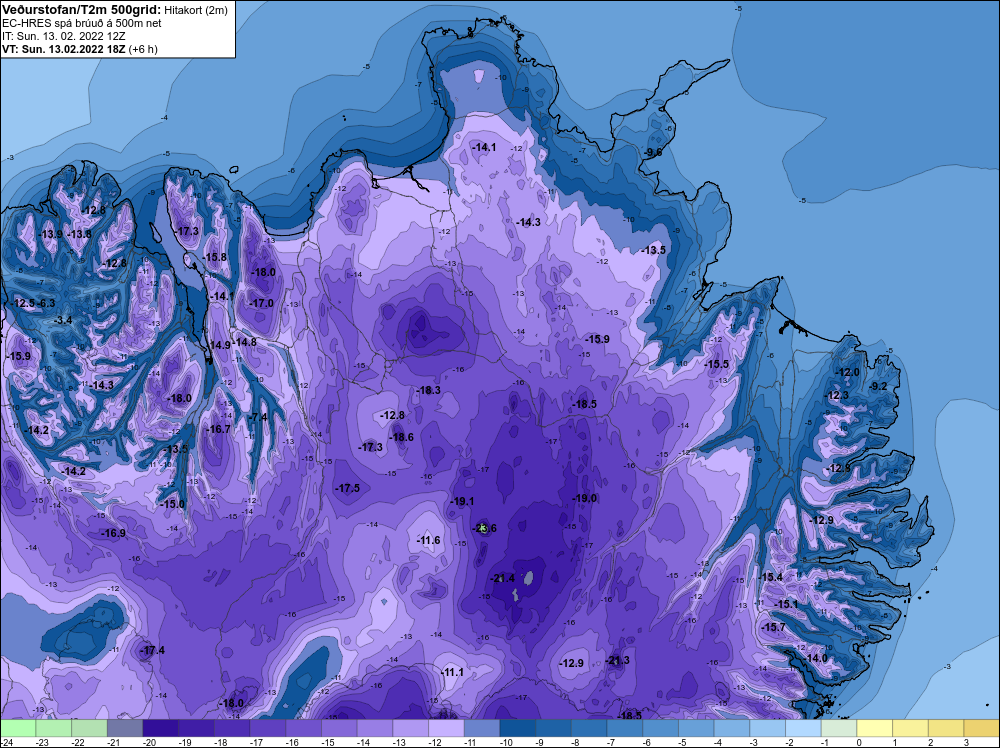The width and height of the screenshot is (1000, 748).
Task: Select the '-12.3' temperature reading
Action: 837,395
